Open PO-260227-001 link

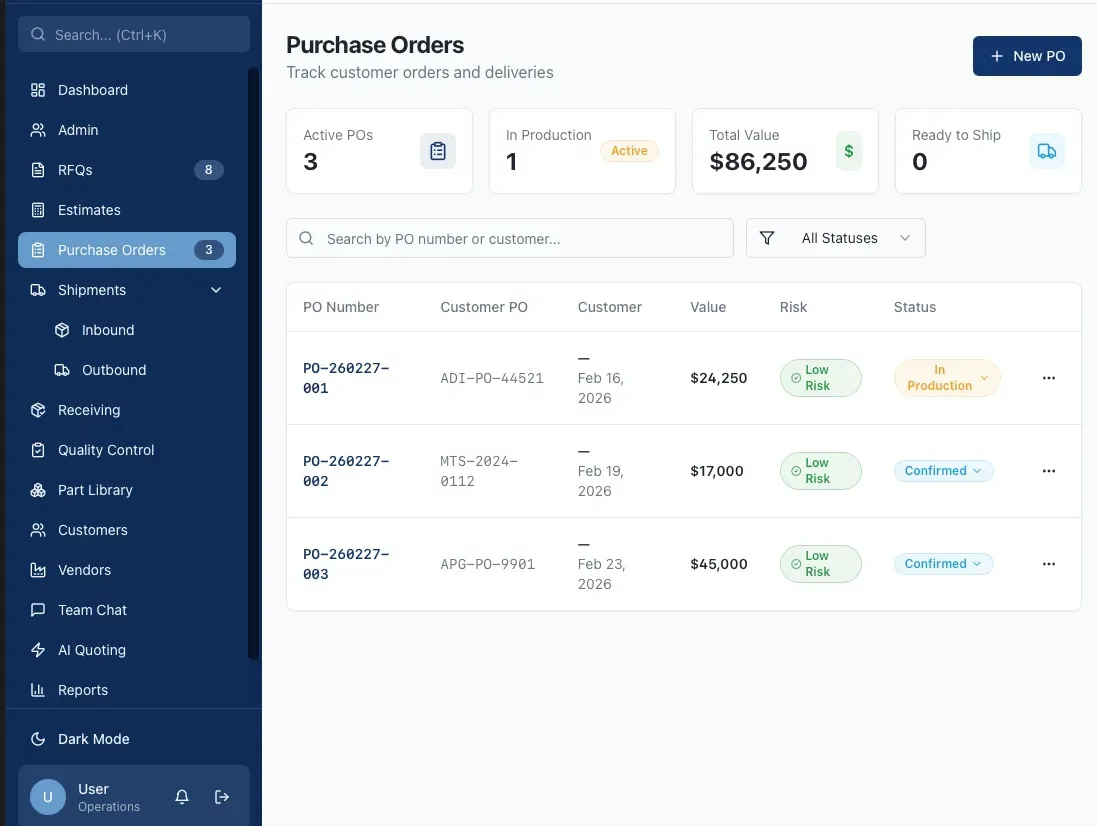(346, 378)
